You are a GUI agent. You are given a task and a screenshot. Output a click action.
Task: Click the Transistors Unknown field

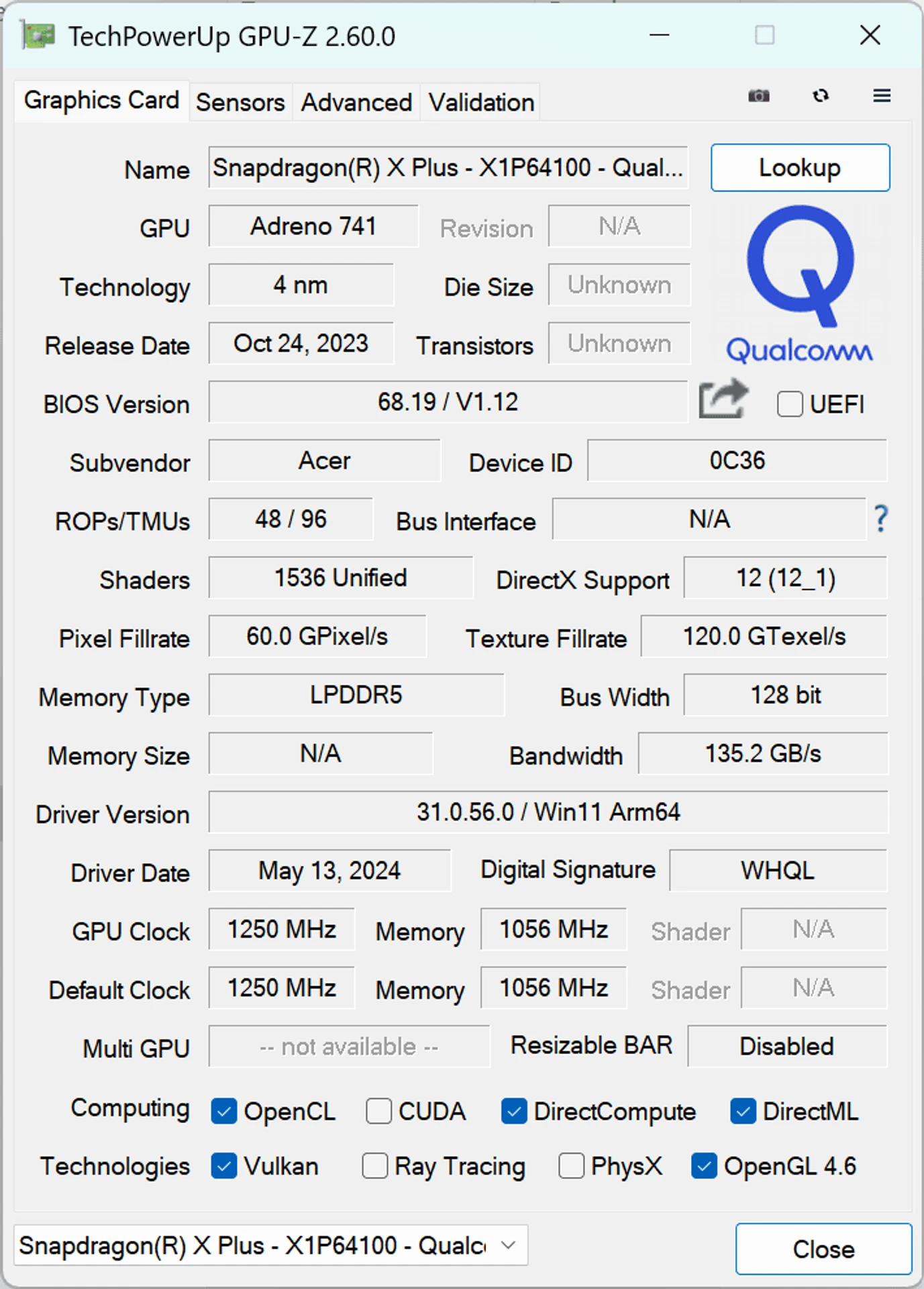[x=619, y=343]
